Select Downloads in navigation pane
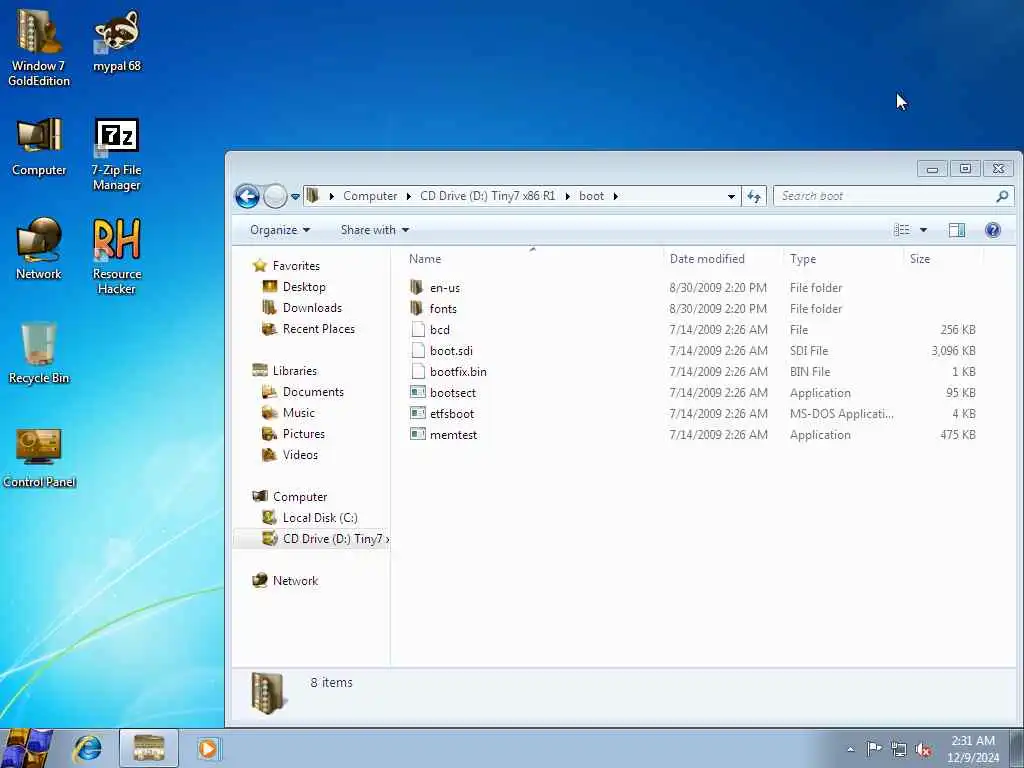Viewport: 1024px width, 768px height. 312,308
